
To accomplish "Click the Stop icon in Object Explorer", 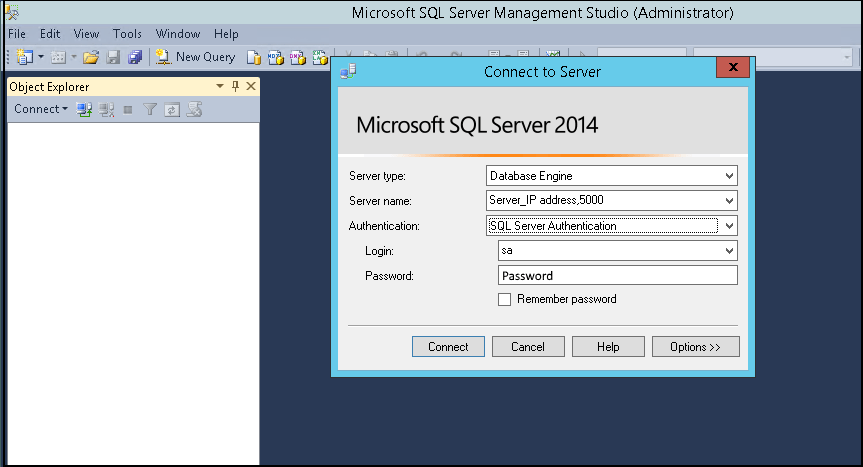I will pyautogui.click(x=128, y=109).
